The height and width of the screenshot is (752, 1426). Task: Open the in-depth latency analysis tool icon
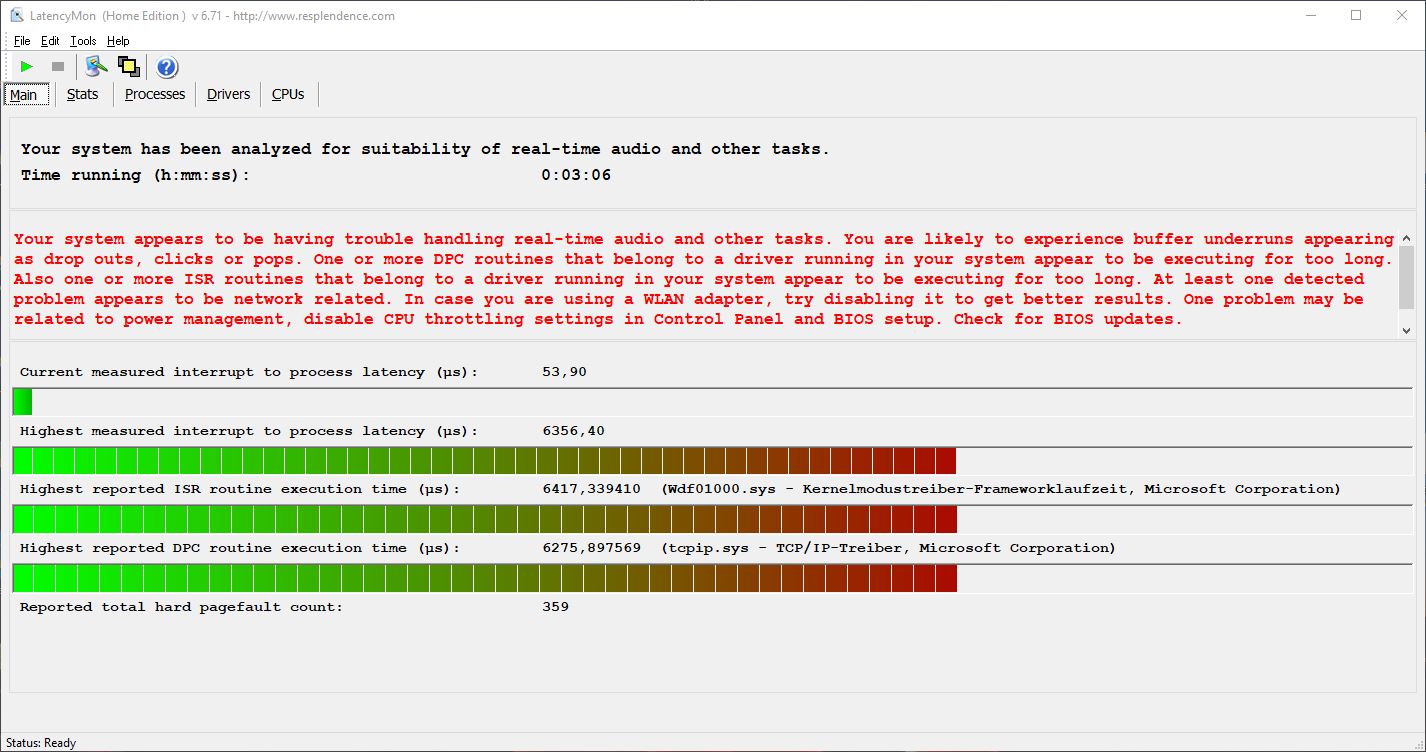pos(96,67)
